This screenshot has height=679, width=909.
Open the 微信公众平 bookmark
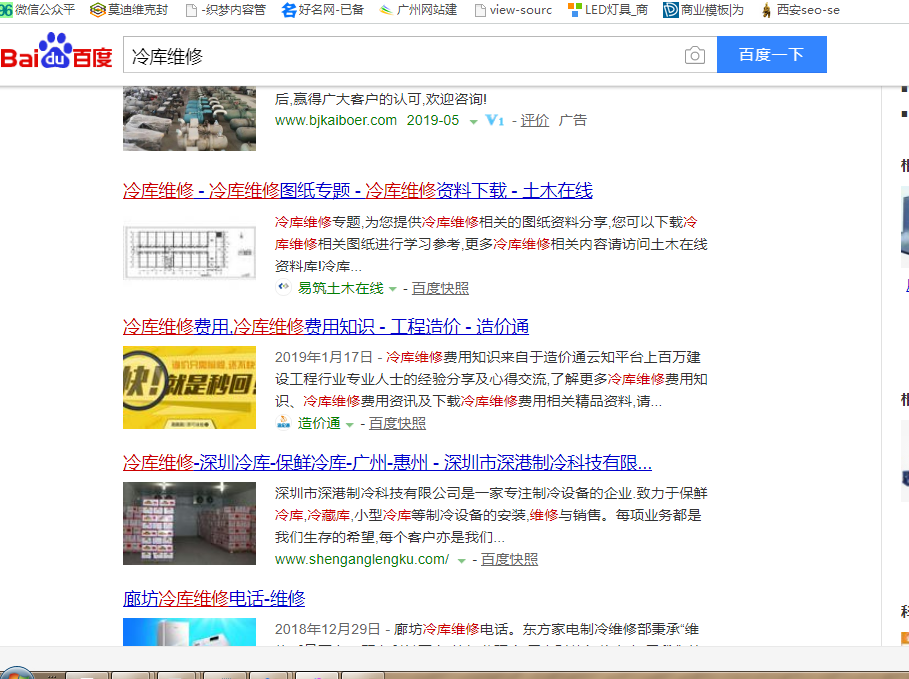point(38,10)
